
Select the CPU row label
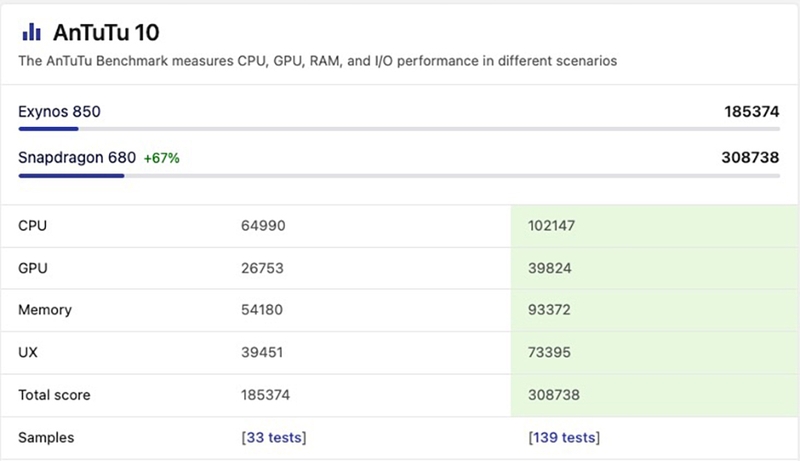pos(33,226)
